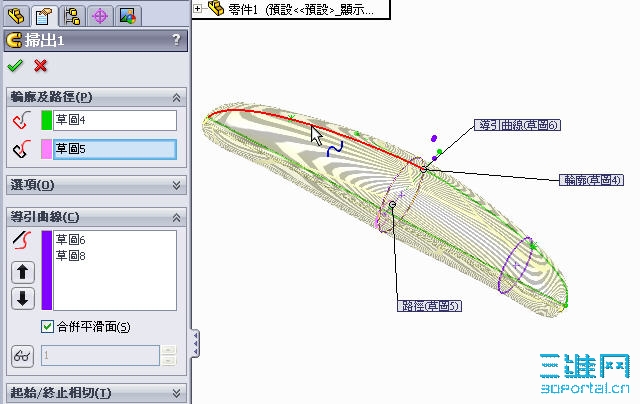Screen dimensions: 640x404
Task: Click the 零件1 part icon
Action: [x=216, y=8]
